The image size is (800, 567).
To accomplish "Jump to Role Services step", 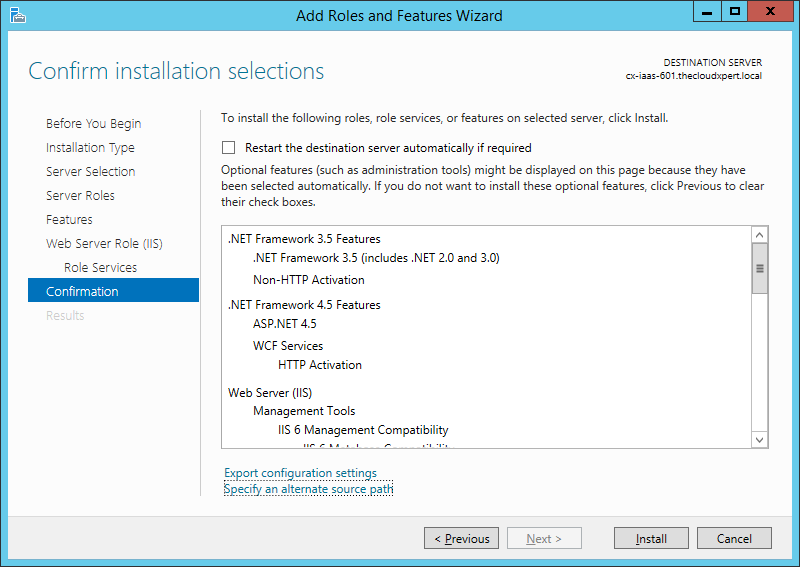I will (x=100, y=268).
